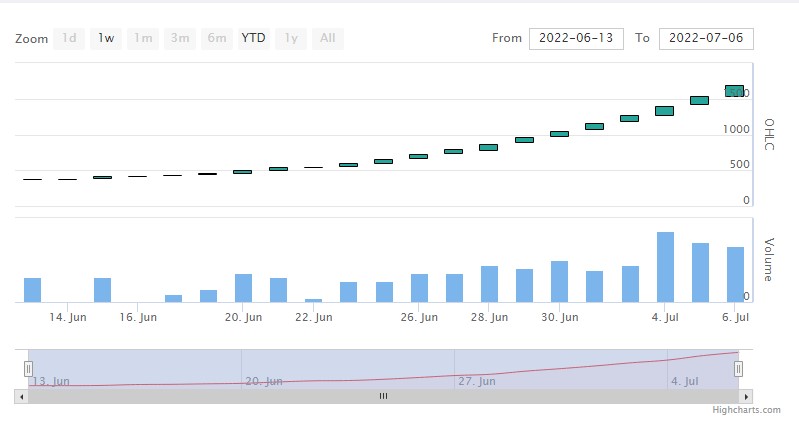Image resolution: width=799 pixels, height=426 pixels.
Task: Grab the right navigator handle
Action: [739, 369]
